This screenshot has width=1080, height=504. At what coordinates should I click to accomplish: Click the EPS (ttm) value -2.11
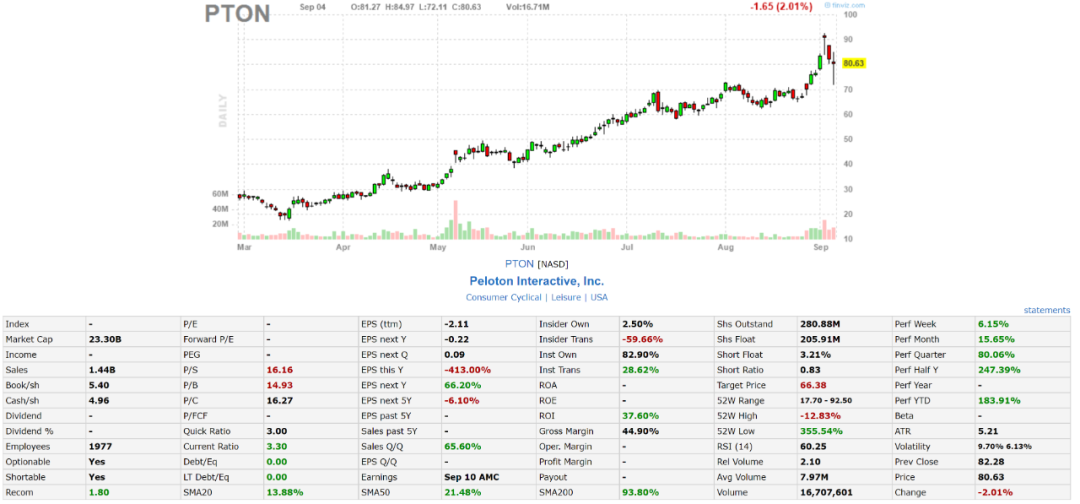(x=455, y=324)
